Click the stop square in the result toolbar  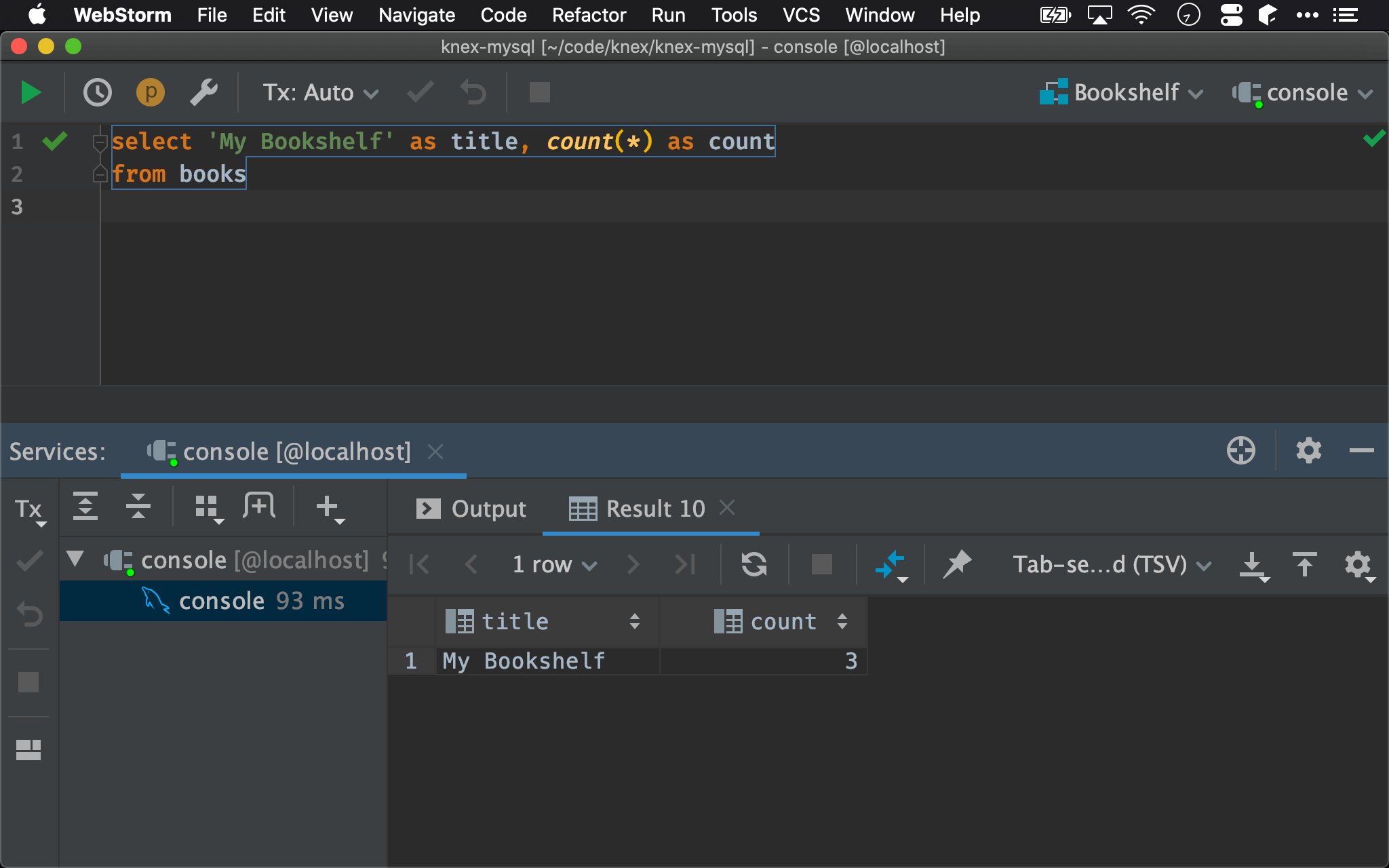pos(822,564)
